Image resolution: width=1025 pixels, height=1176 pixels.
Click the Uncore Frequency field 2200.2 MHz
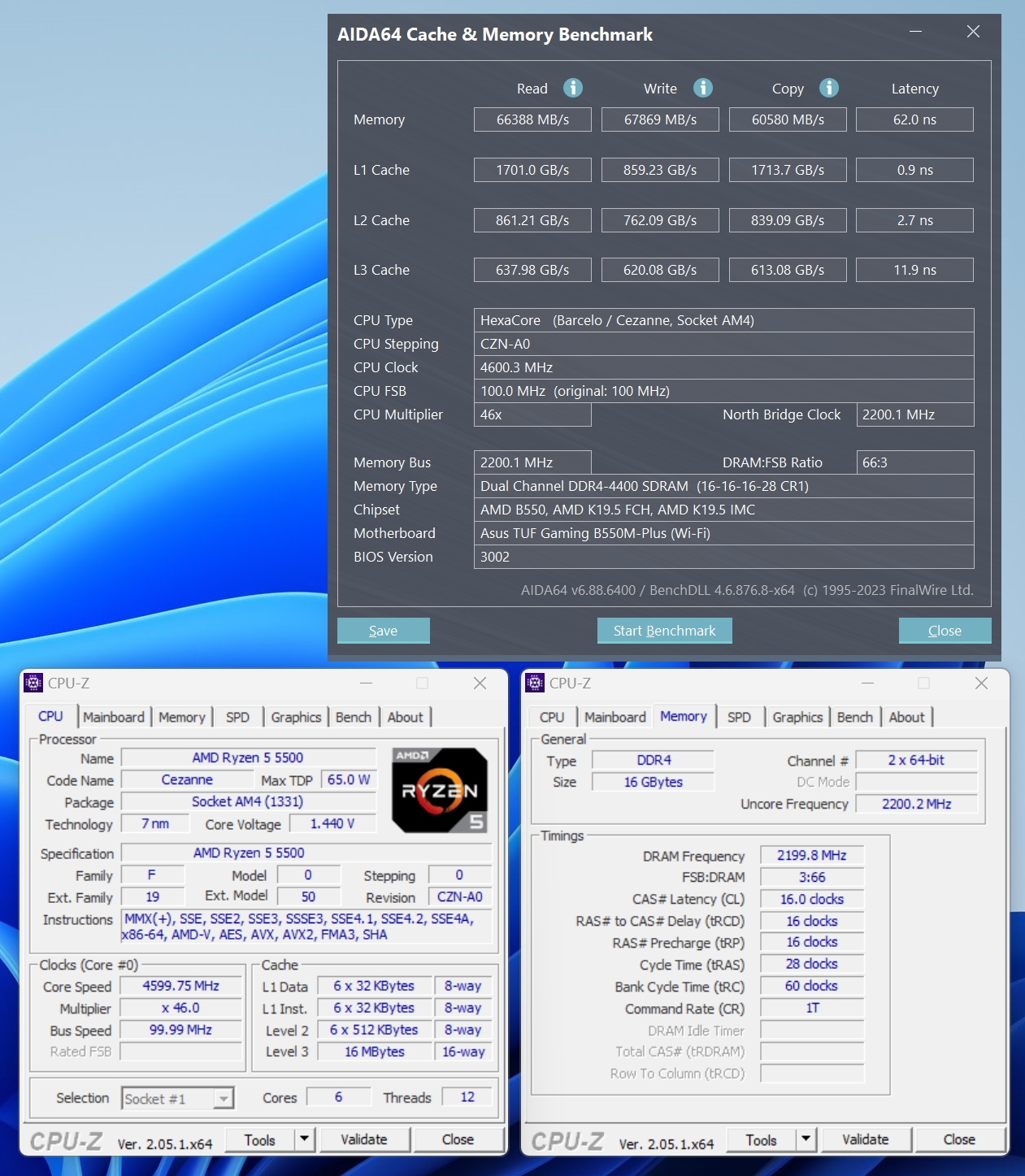tap(917, 804)
